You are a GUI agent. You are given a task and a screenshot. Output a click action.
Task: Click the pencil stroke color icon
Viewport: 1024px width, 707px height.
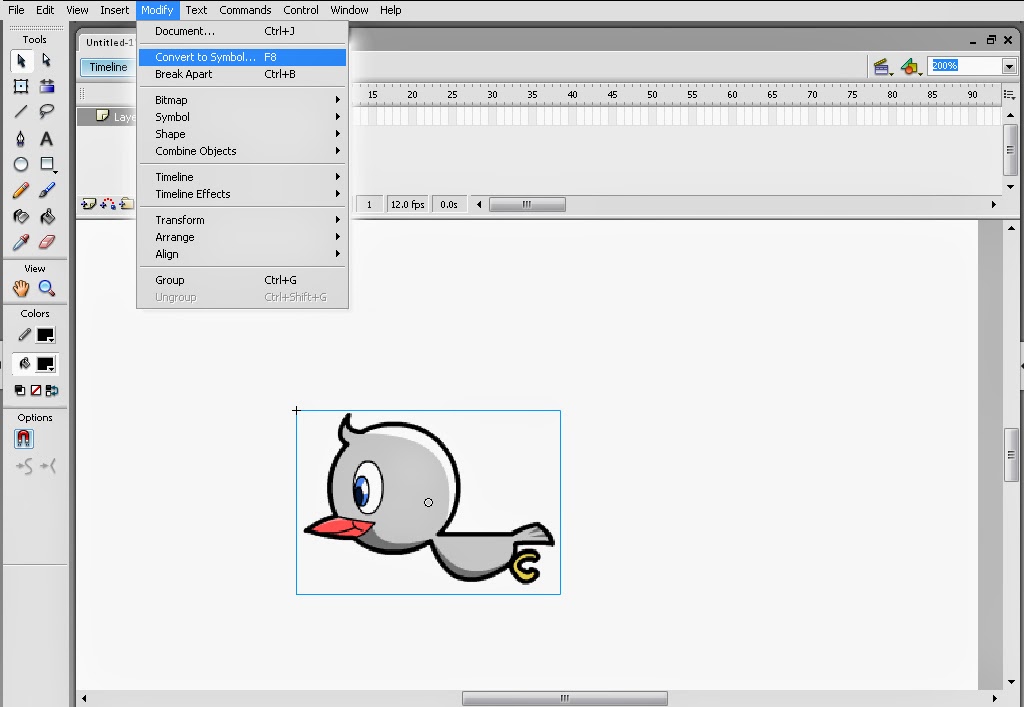click(24, 335)
